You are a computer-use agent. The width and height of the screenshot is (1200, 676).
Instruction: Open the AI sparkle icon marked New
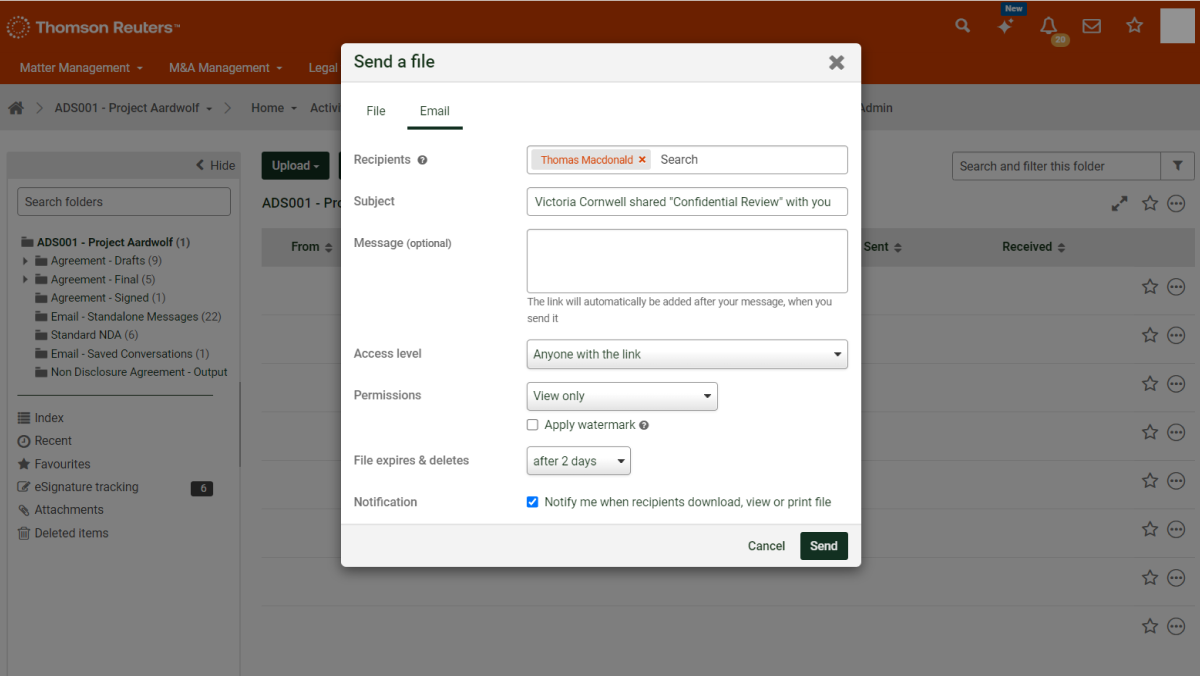pyautogui.click(x=1006, y=27)
